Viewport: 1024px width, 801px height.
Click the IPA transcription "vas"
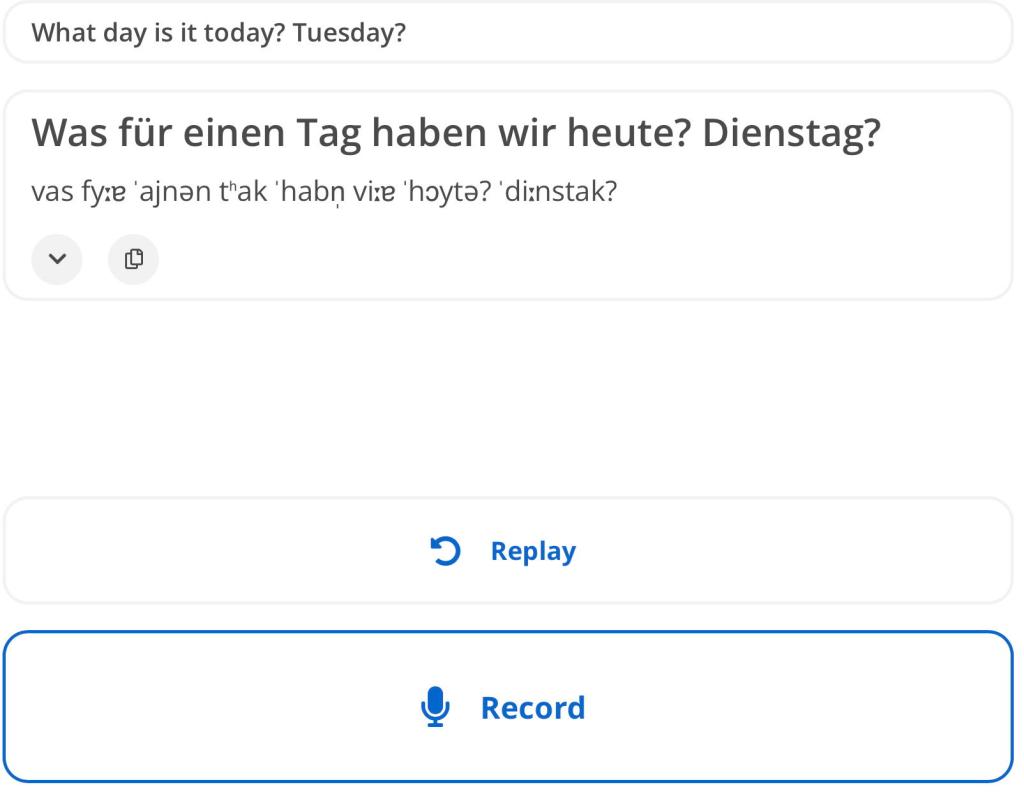(x=49, y=192)
